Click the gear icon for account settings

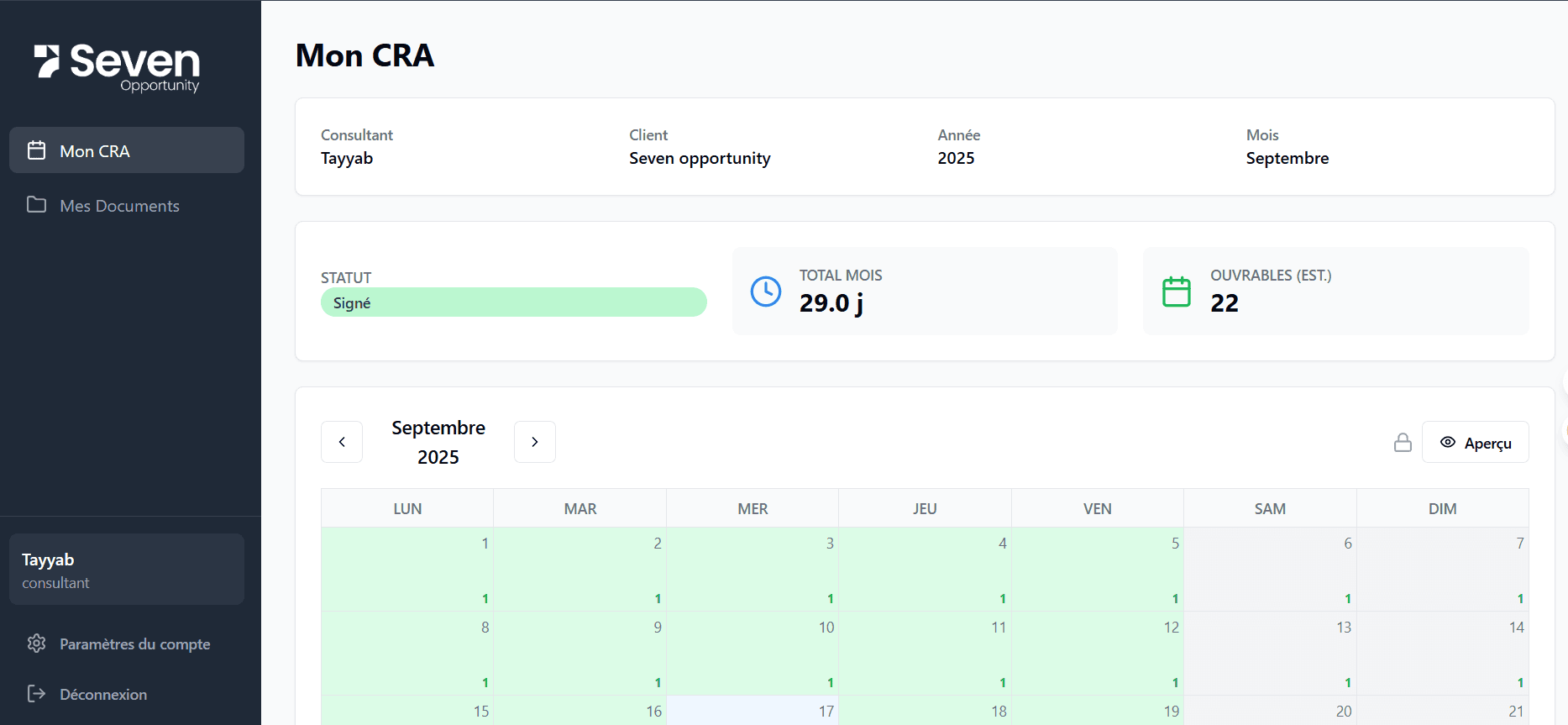tap(36, 644)
